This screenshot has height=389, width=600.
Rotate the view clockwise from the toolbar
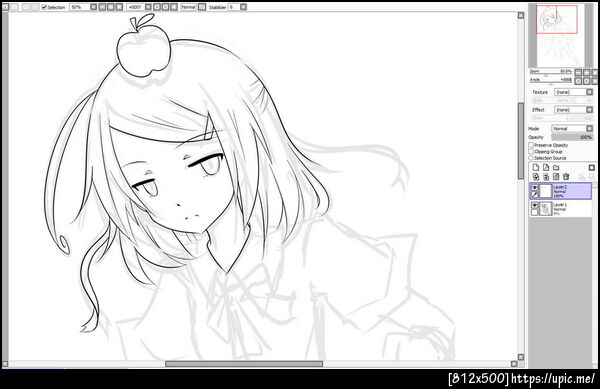pyautogui.click(x=165, y=7)
